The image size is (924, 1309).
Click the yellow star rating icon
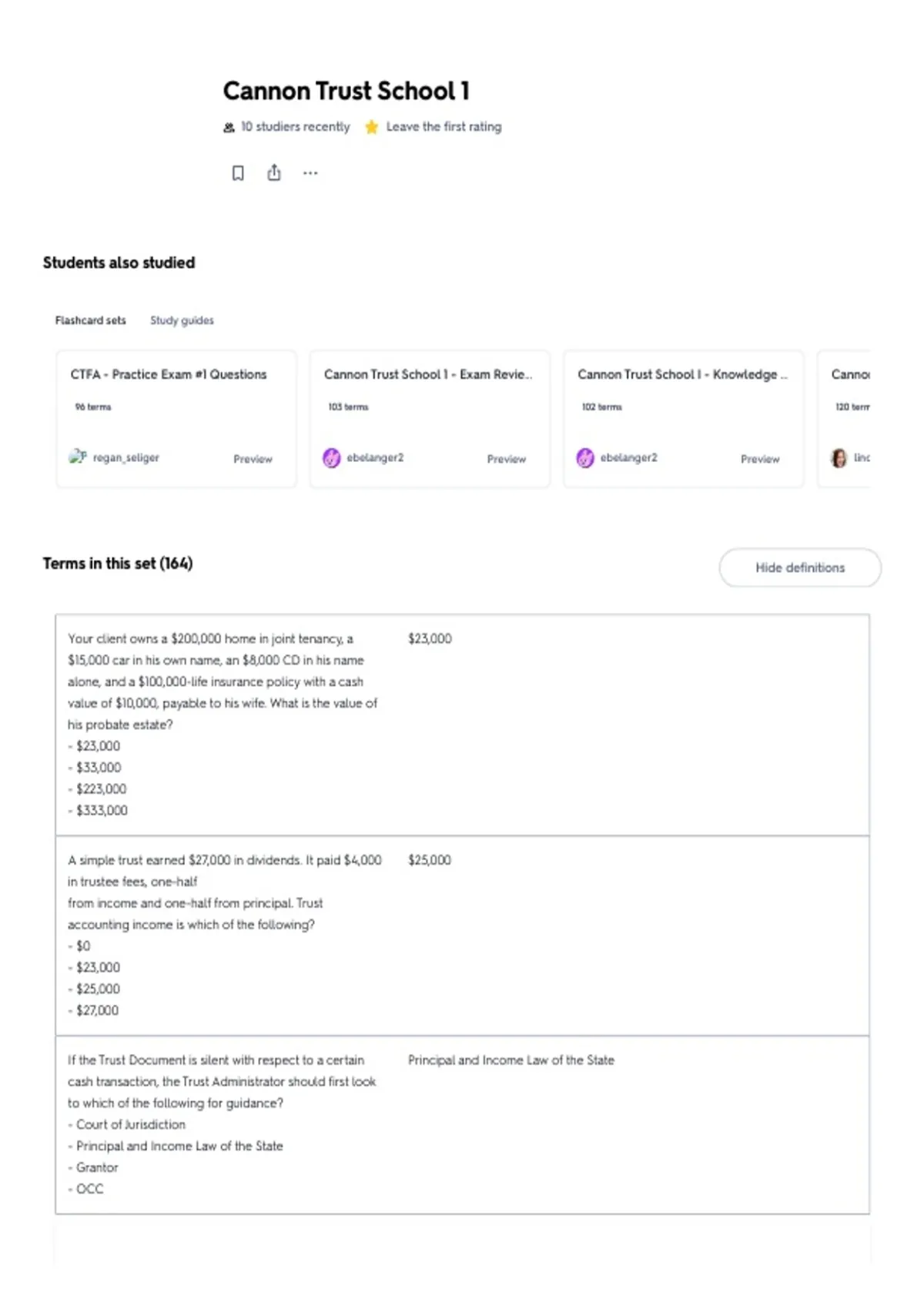point(372,127)
